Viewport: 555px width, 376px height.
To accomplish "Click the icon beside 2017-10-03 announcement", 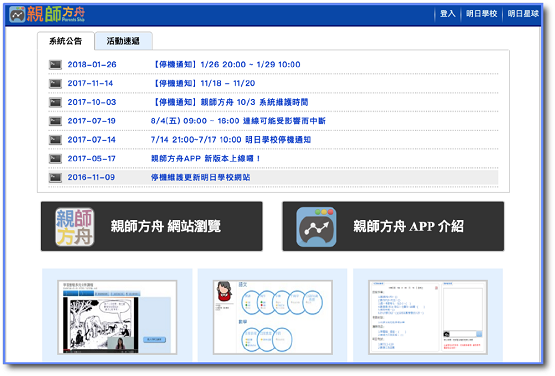I will tap(55, 102).
